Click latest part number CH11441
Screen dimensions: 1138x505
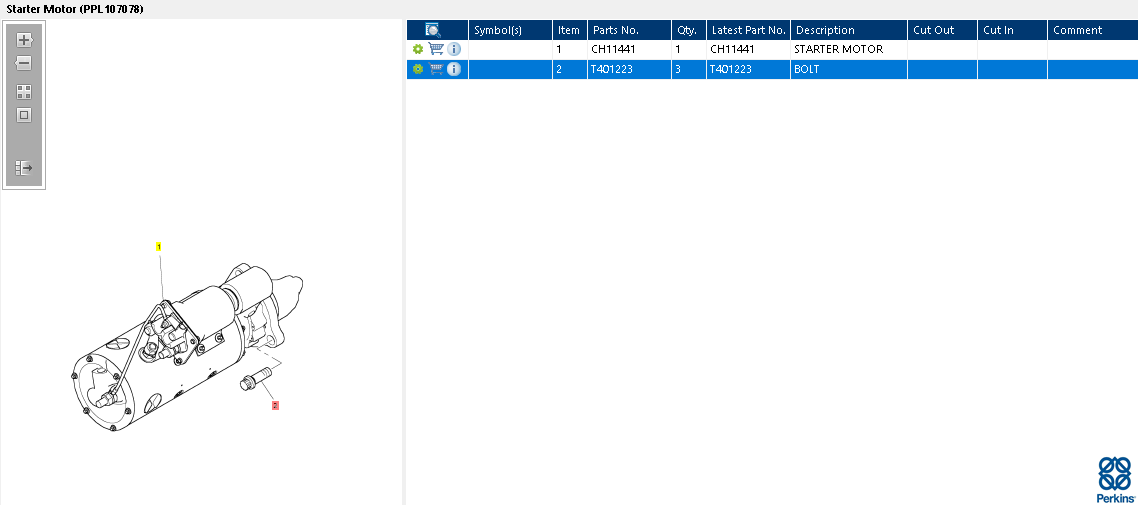tap(748, 49)
